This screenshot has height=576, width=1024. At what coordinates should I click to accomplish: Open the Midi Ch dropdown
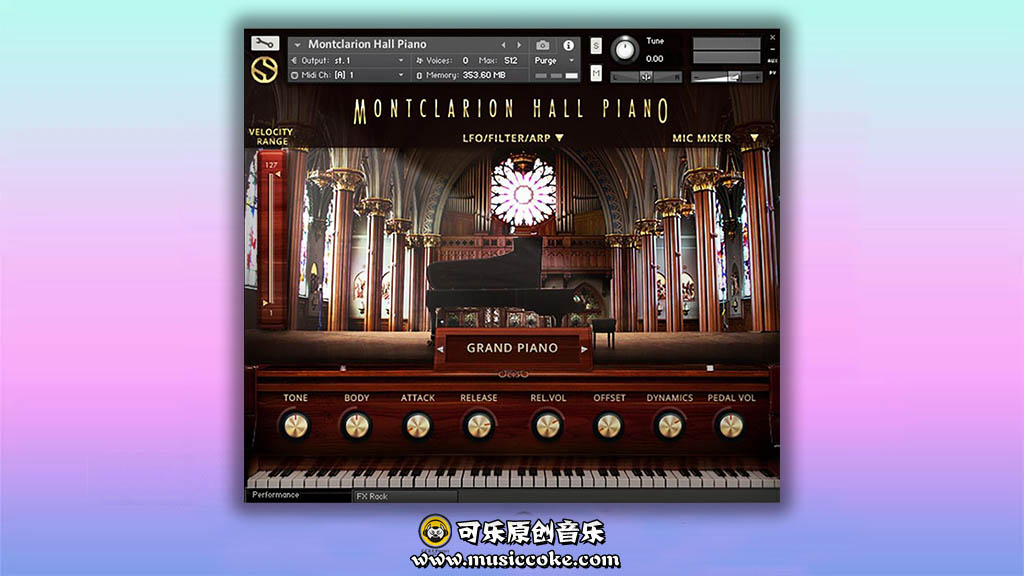point(401,75)
